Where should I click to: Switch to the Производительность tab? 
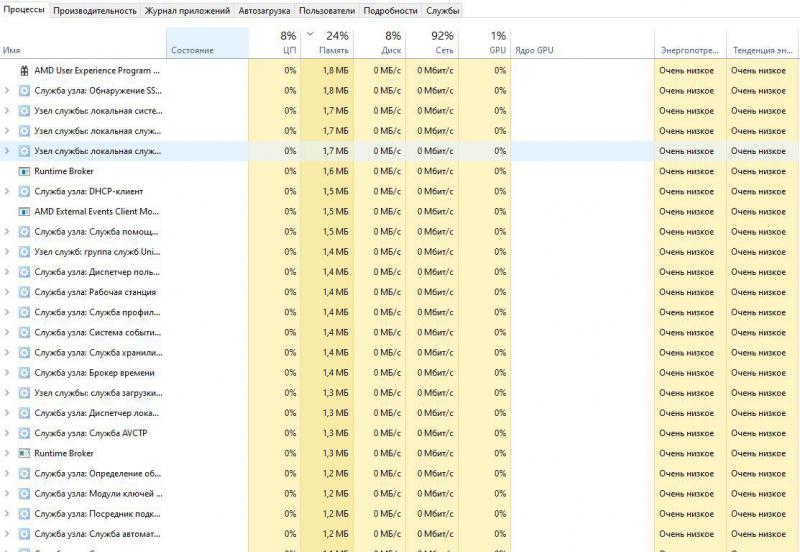coord(95,10)
